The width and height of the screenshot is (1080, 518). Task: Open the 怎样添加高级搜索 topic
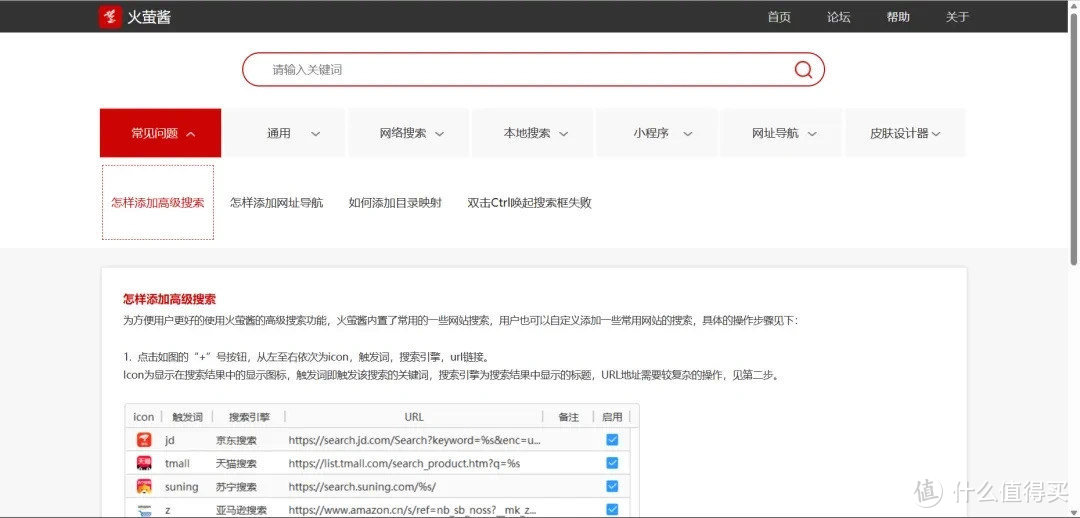tap(158, 203)
